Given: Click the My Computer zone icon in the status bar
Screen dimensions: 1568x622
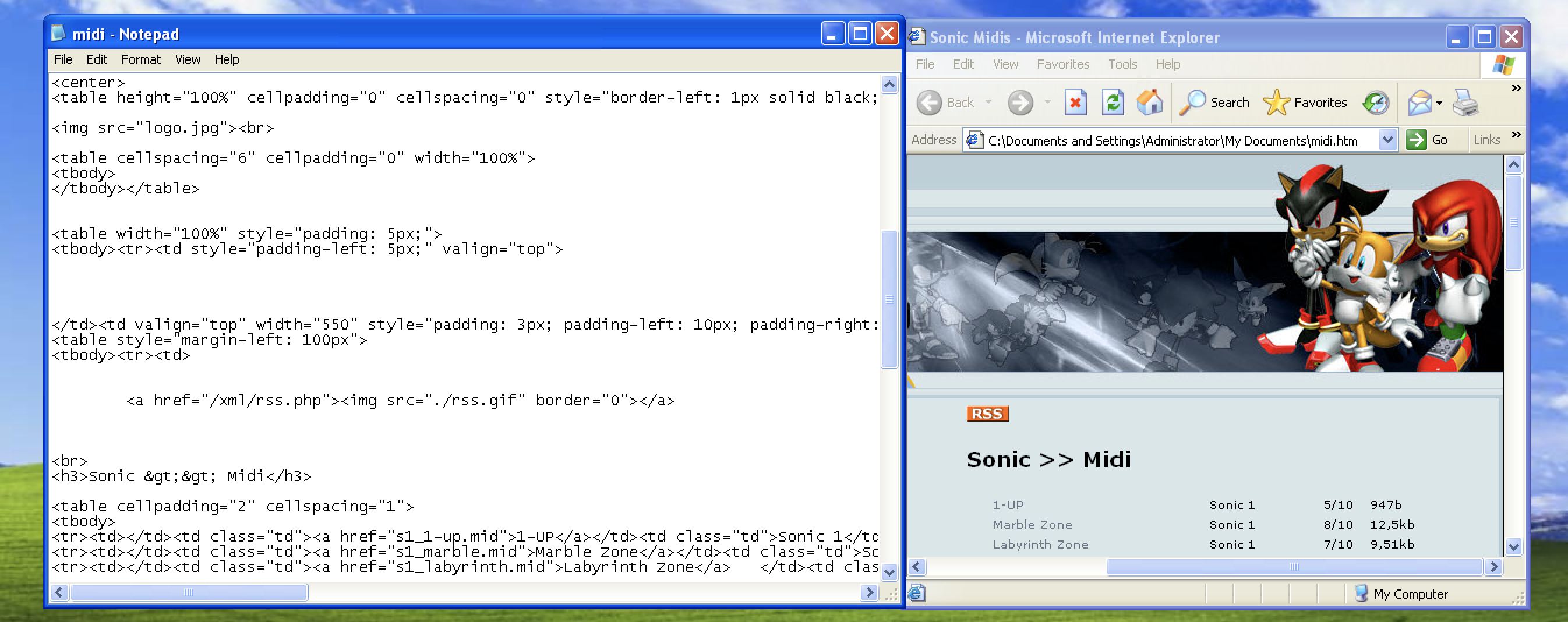Looking at the screenshot, I should tap(1362, 593).
